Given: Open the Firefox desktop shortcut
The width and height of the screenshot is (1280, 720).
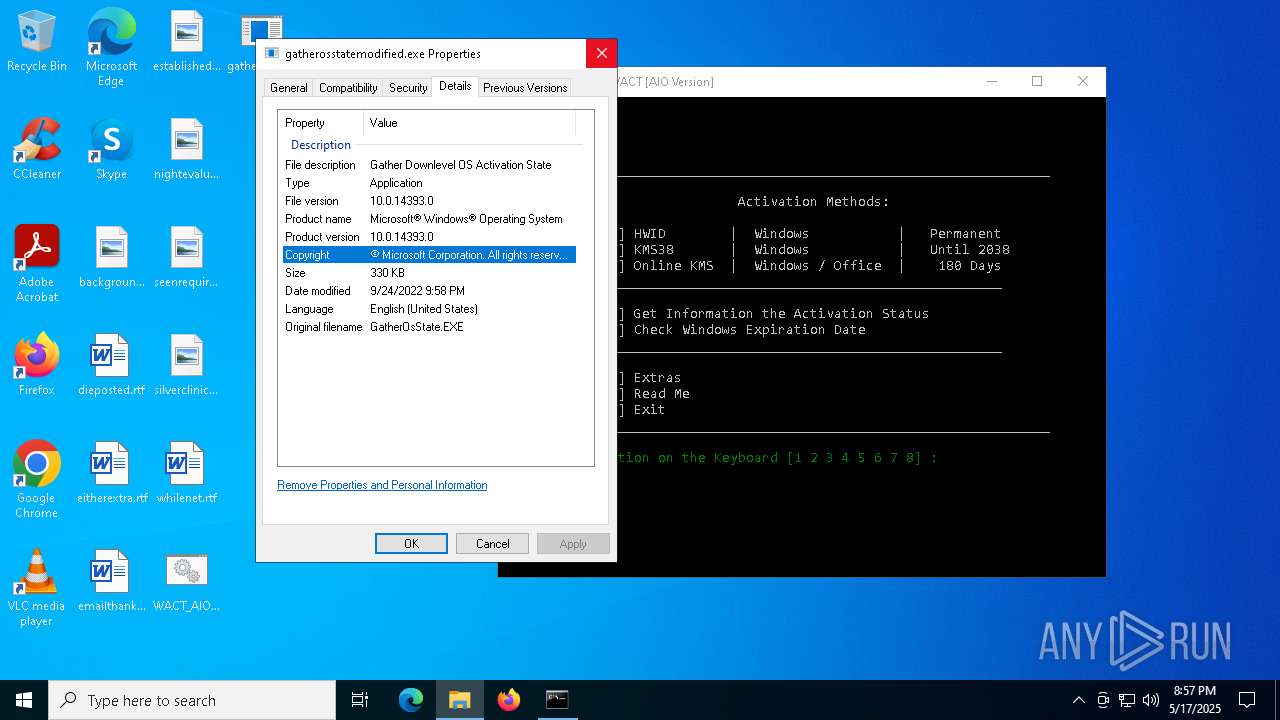Looking at the screenshot, I should point(37,366).
